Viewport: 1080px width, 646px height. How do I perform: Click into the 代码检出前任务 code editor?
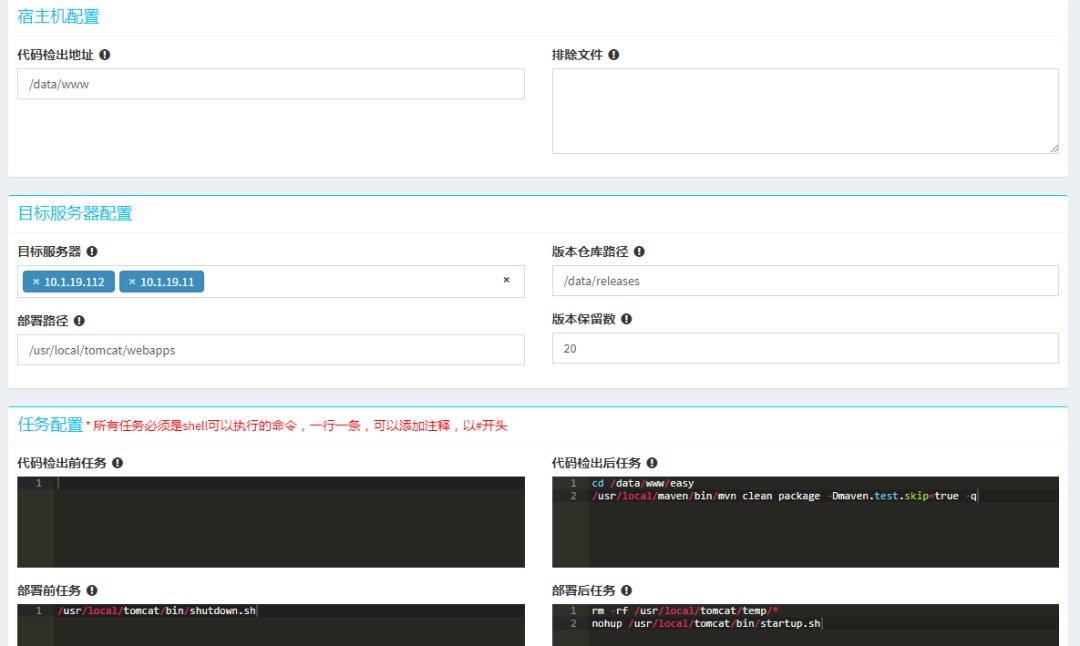(271, 522)
